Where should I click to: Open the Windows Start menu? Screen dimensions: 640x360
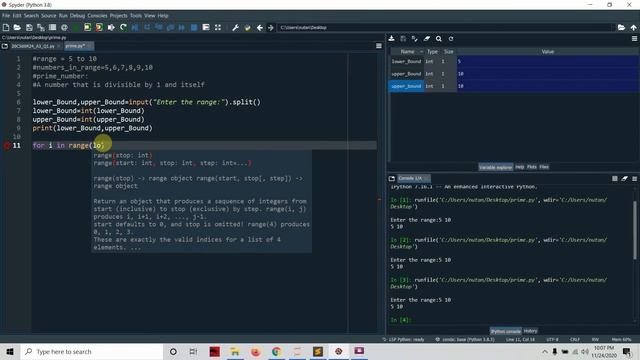coord(10,351)
